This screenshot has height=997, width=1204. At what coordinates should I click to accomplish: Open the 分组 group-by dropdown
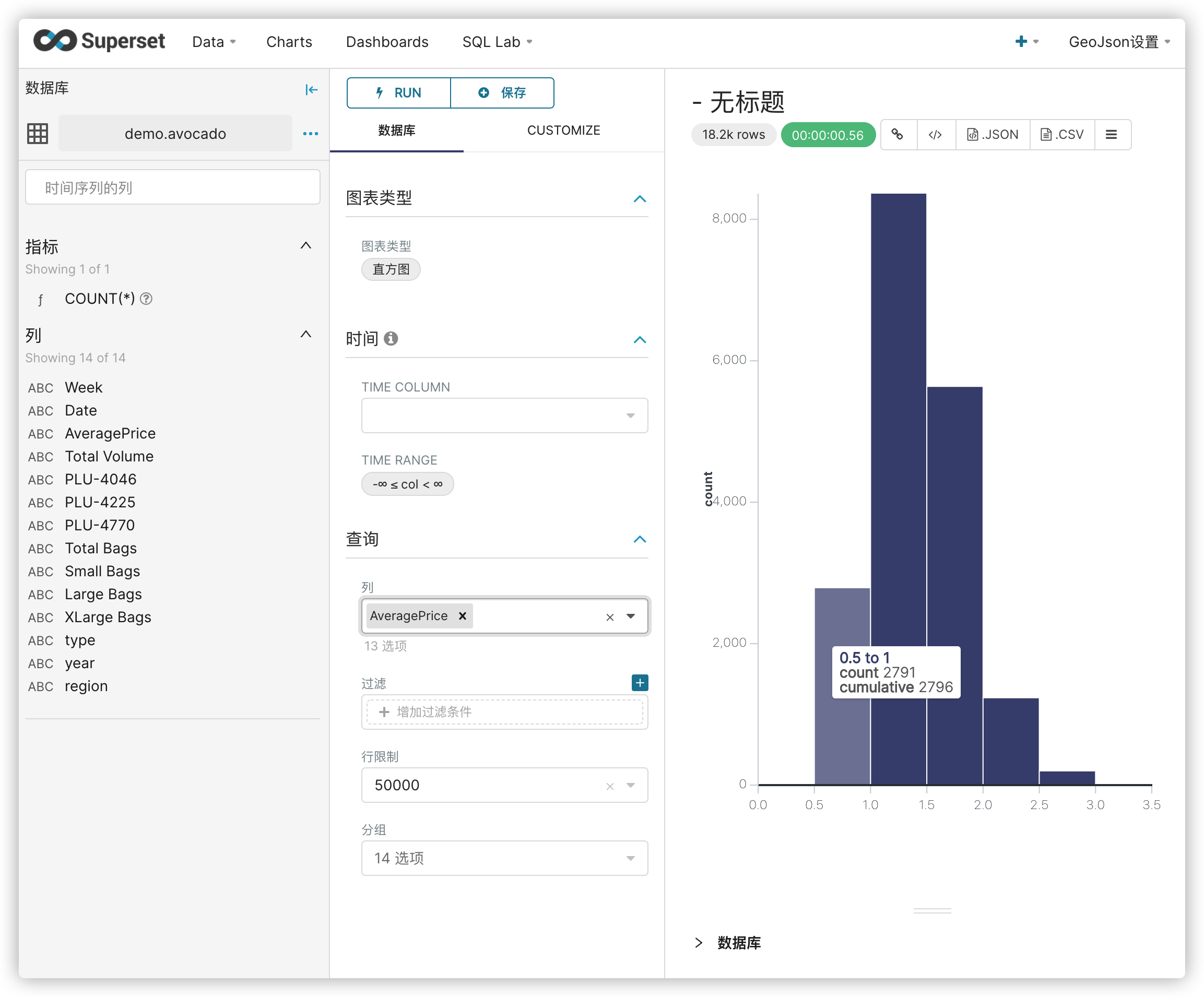(630, 858)
